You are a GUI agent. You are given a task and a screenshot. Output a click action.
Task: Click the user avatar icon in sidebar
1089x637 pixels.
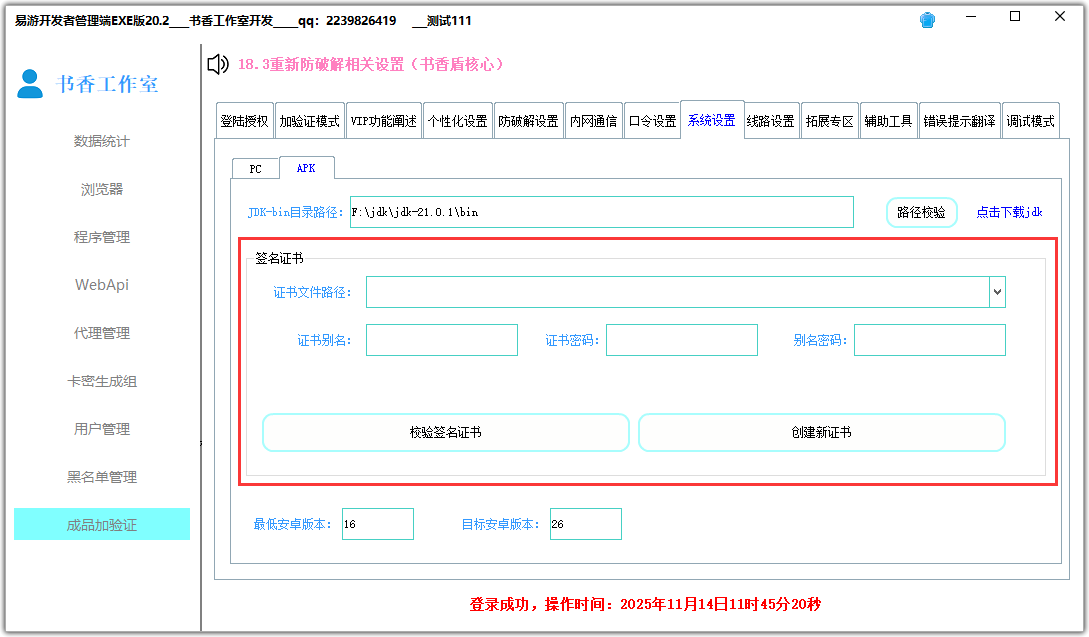point(31,84)
